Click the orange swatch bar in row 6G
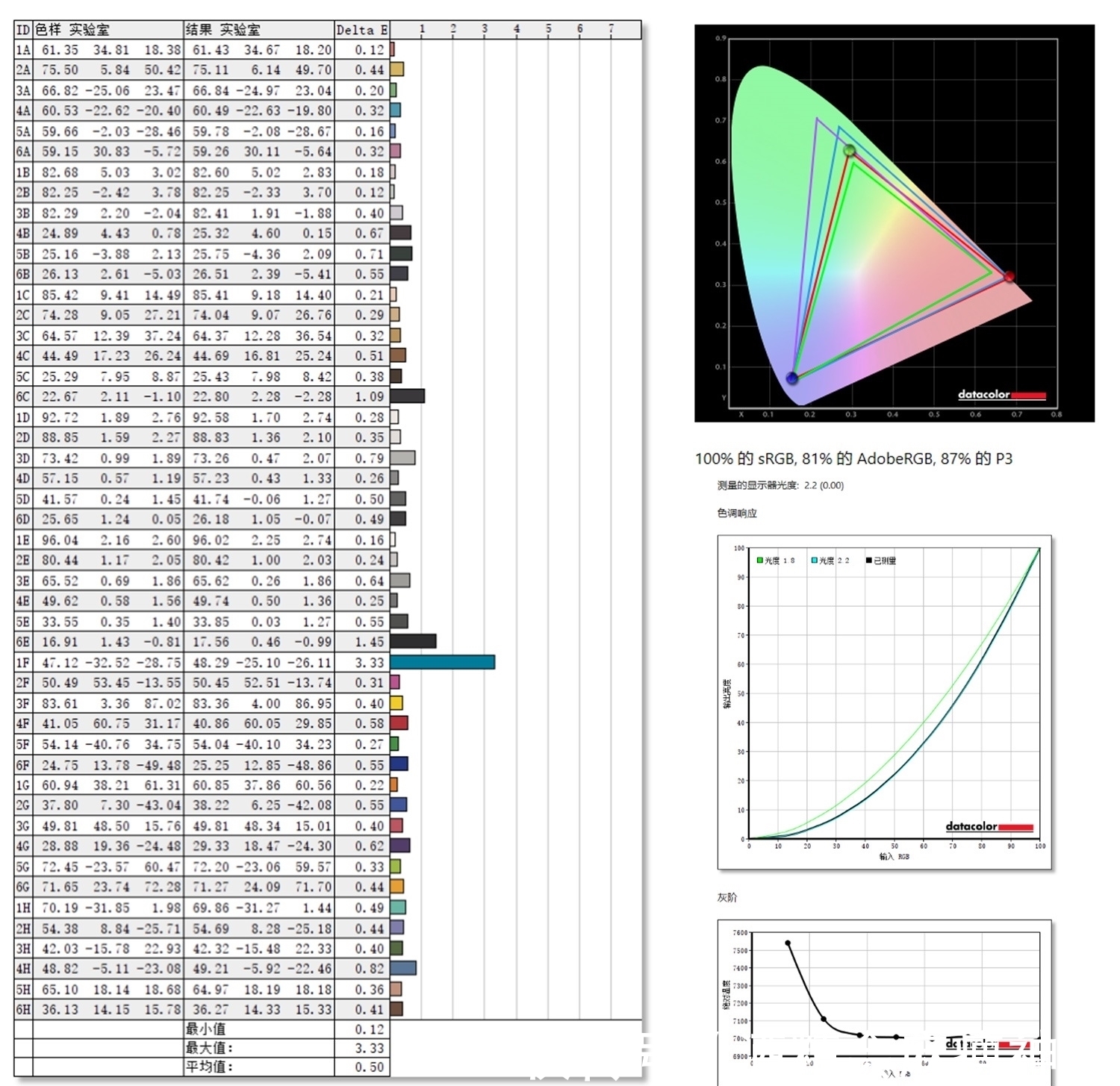 397,887
